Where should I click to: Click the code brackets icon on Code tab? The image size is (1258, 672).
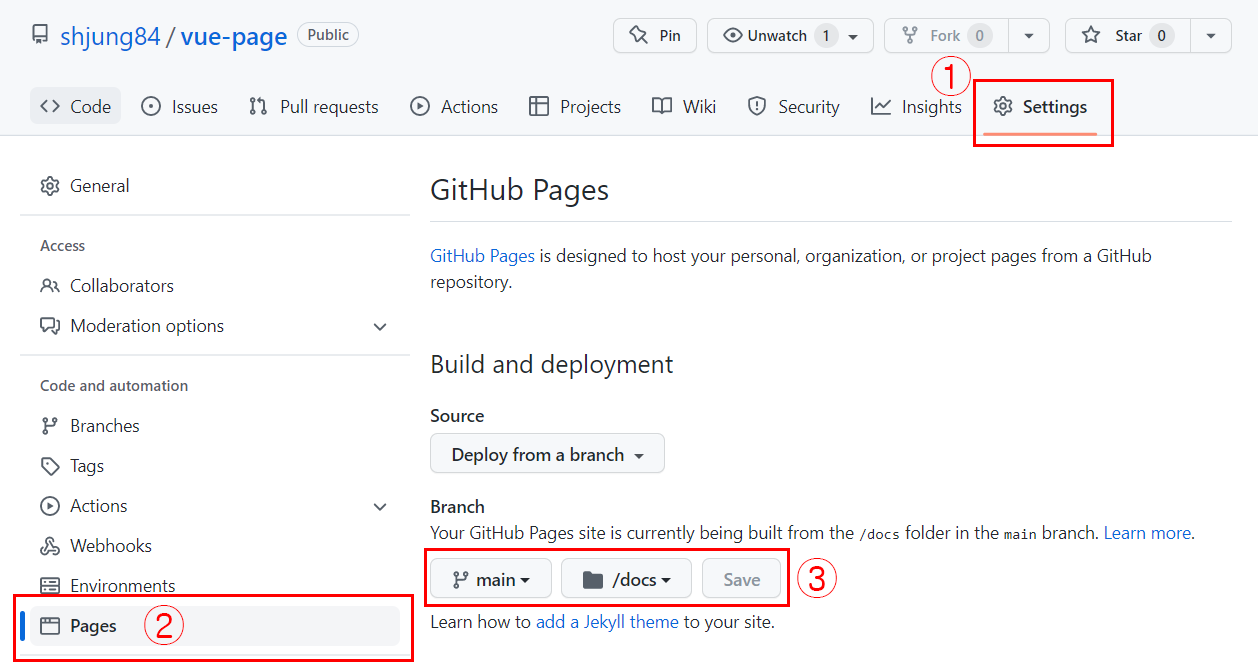(50, 106)
